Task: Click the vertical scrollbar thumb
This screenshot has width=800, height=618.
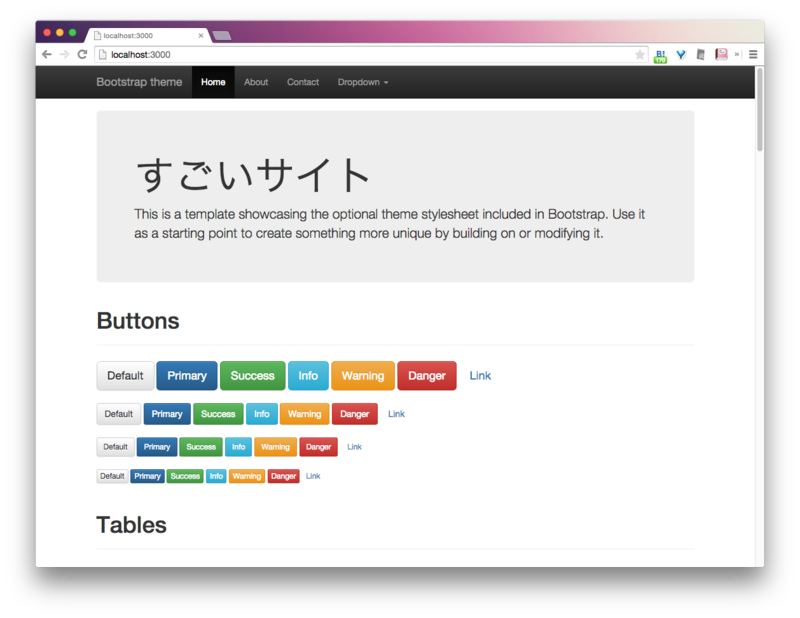Action: 760,109
